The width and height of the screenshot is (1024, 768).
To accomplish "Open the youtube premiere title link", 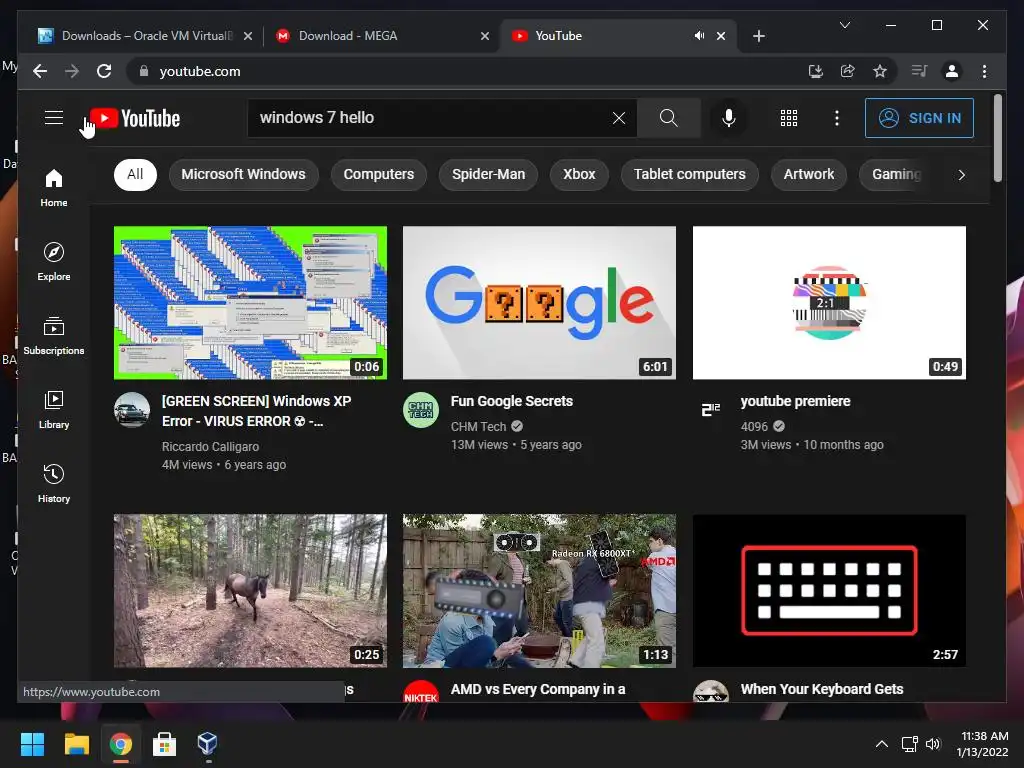I will [795, 401].
